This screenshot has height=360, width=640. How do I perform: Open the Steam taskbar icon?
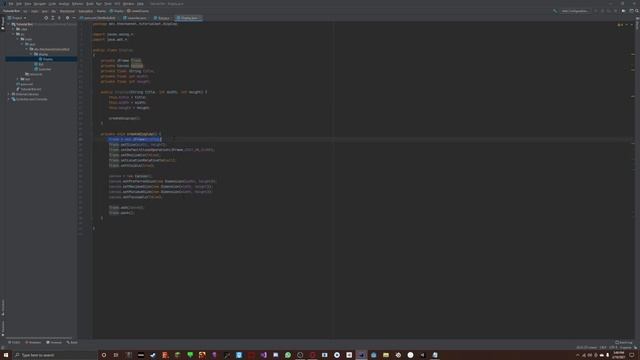click(153, 355)
